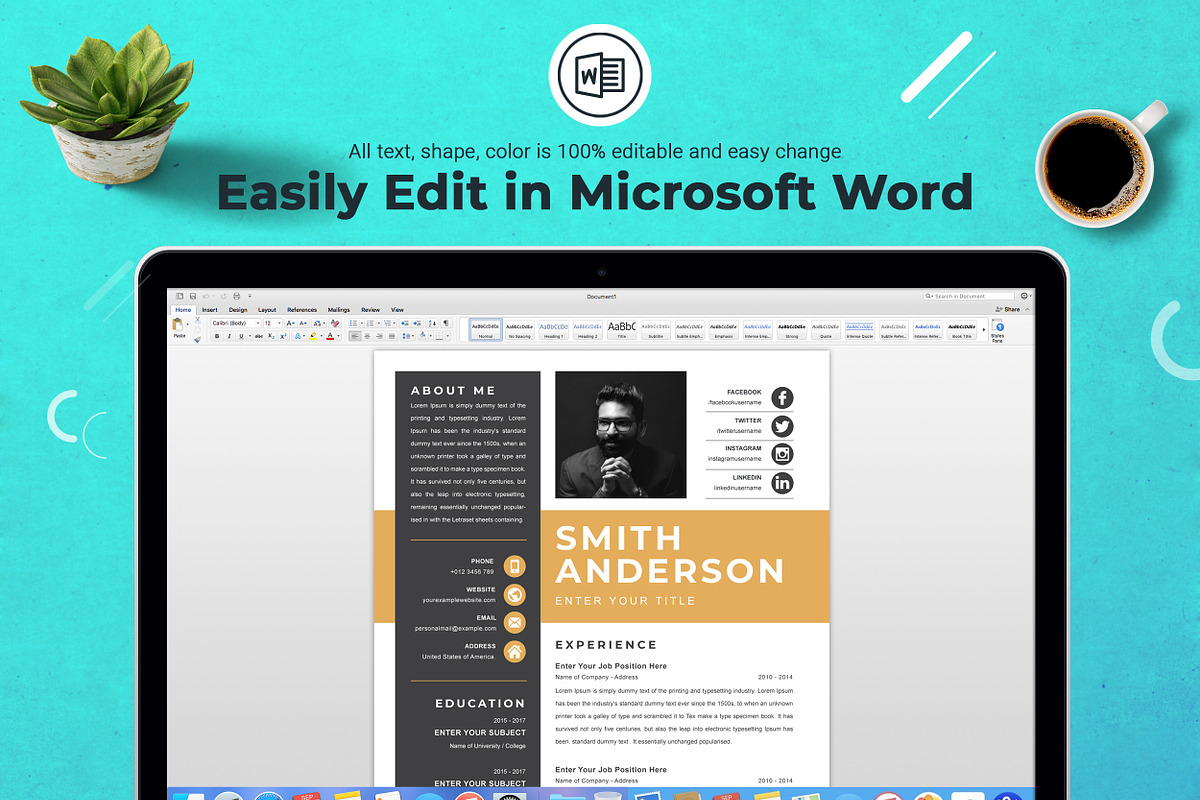Screen dimensions: 1200x800
Task: Click the bullets list icon
Action: (354, 322)
